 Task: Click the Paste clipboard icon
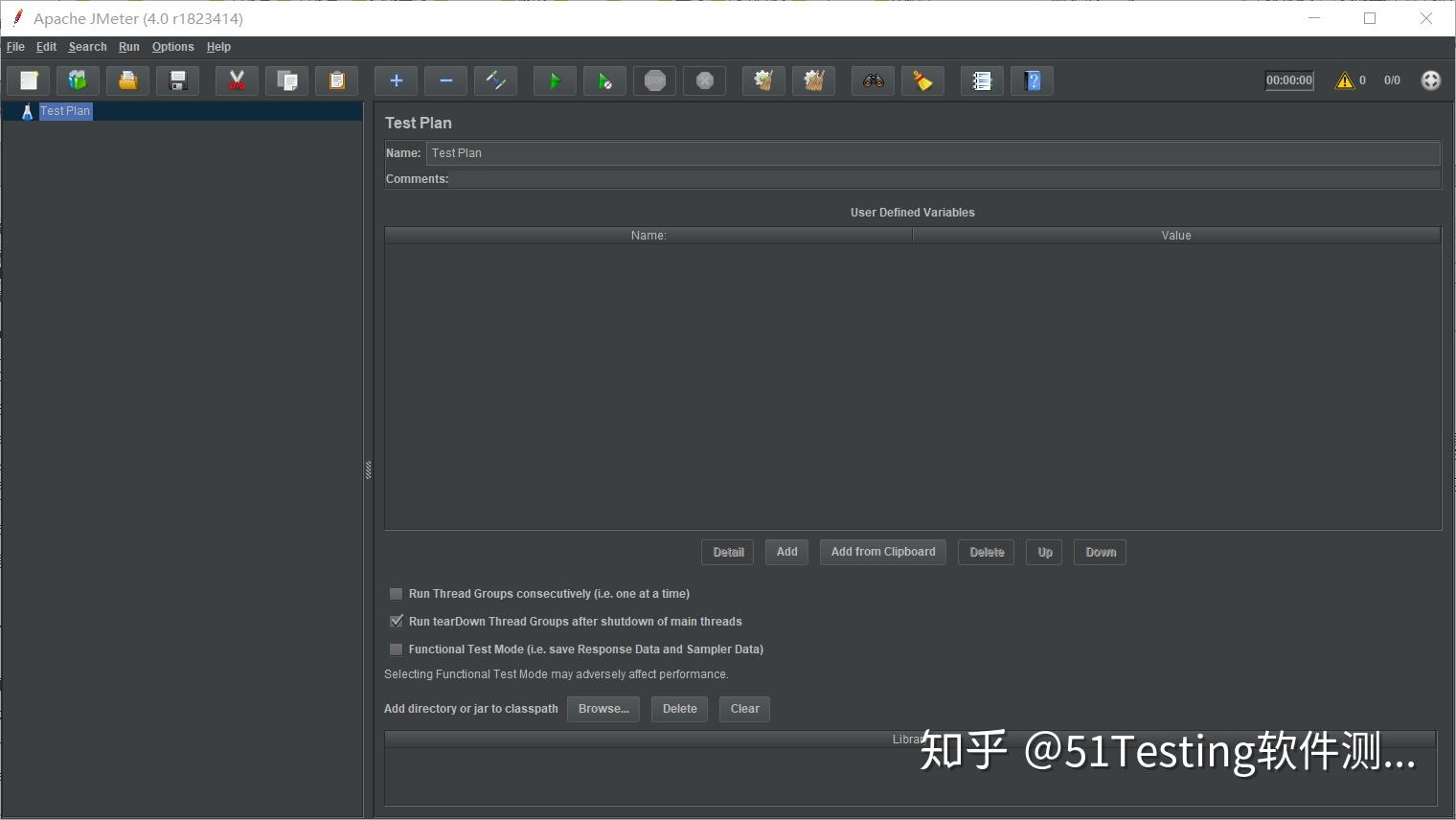[x=337, y=80]
